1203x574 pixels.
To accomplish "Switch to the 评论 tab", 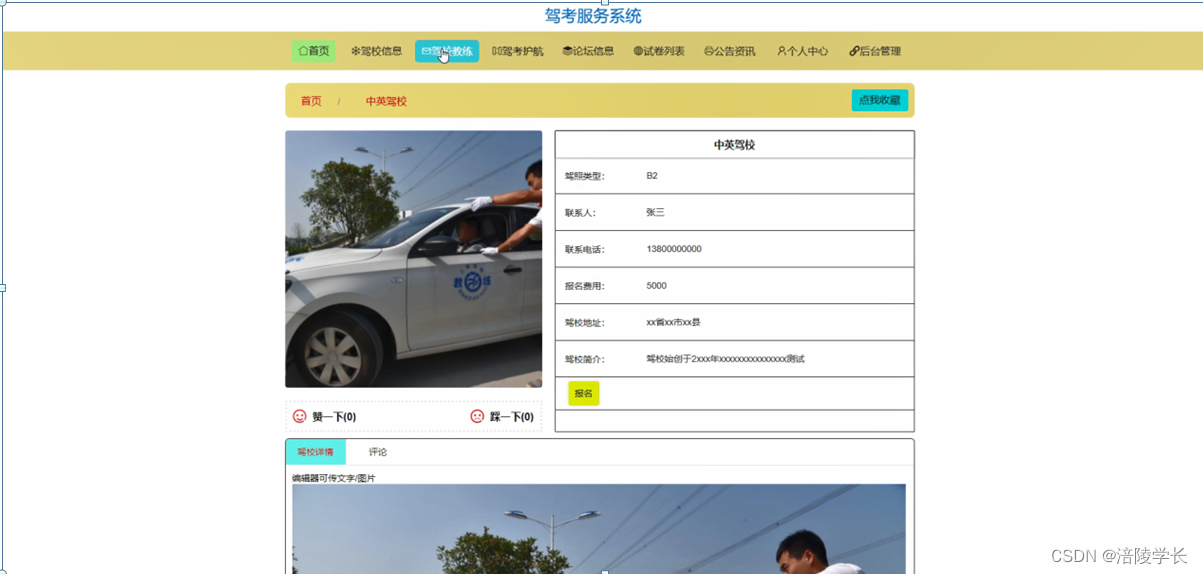I will 378,452.
